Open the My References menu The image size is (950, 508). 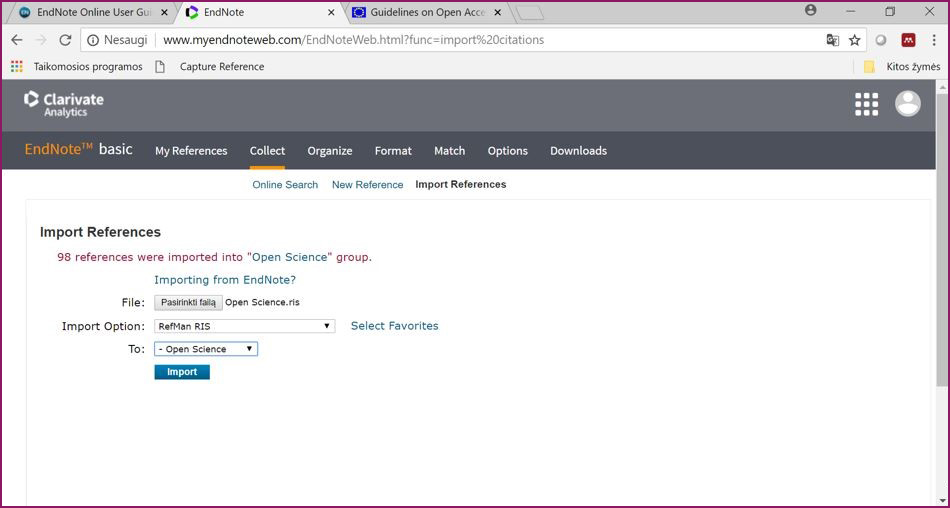[x=191, y=151]
